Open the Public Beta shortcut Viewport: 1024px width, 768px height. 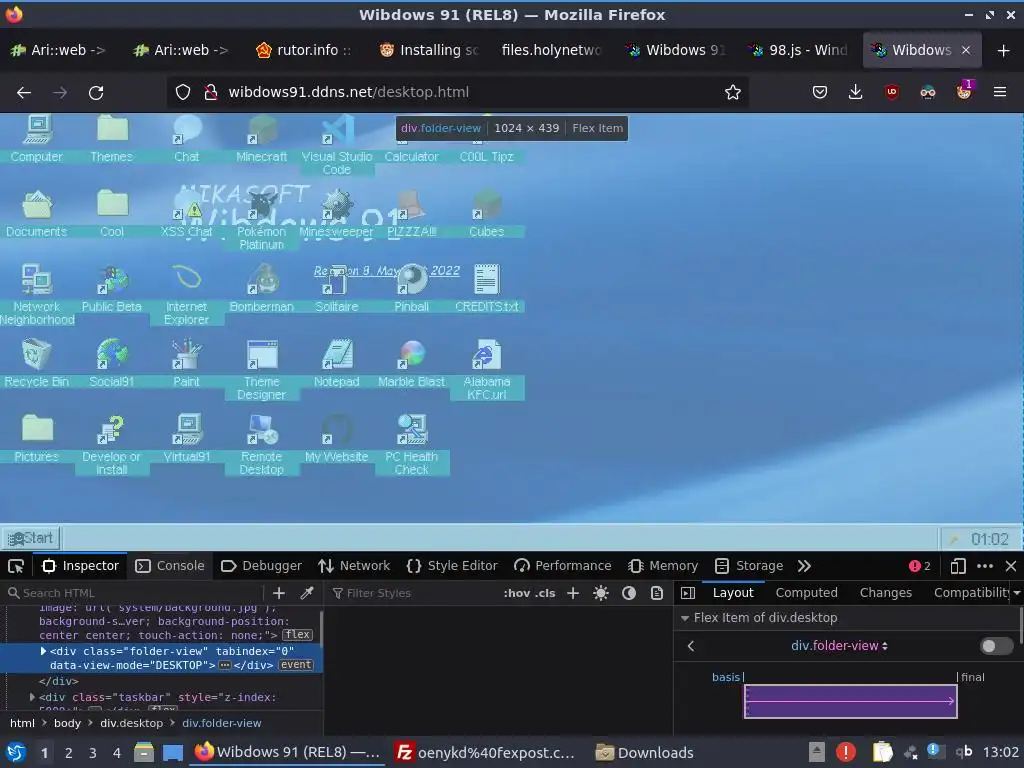click(112, 289)
